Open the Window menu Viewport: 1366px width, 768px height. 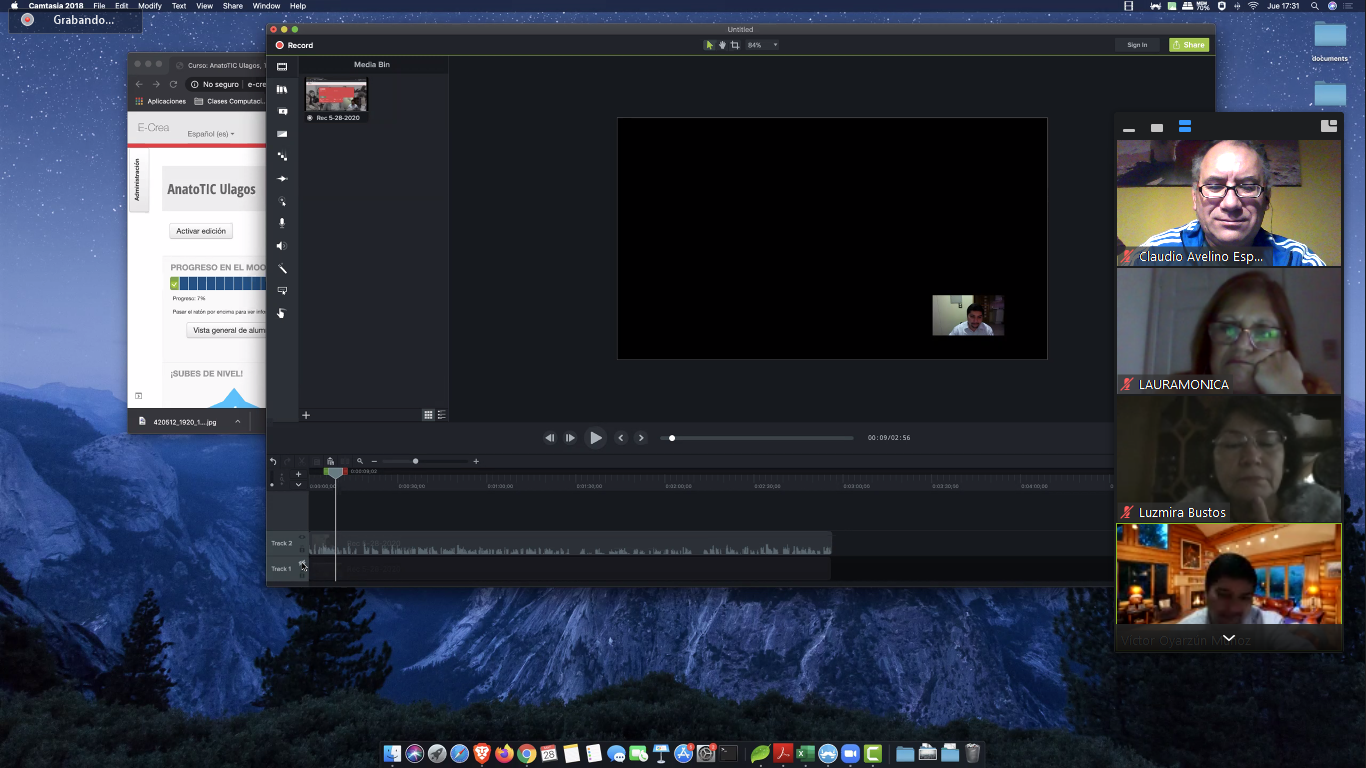[266, 6]
